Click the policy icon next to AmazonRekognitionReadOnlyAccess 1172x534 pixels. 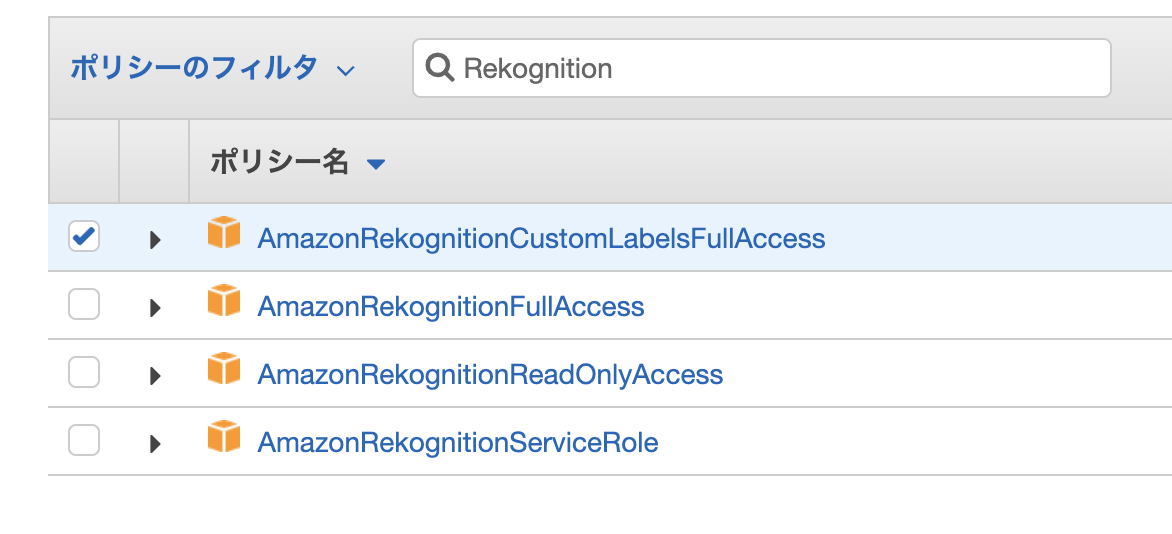tap(224, 370)
